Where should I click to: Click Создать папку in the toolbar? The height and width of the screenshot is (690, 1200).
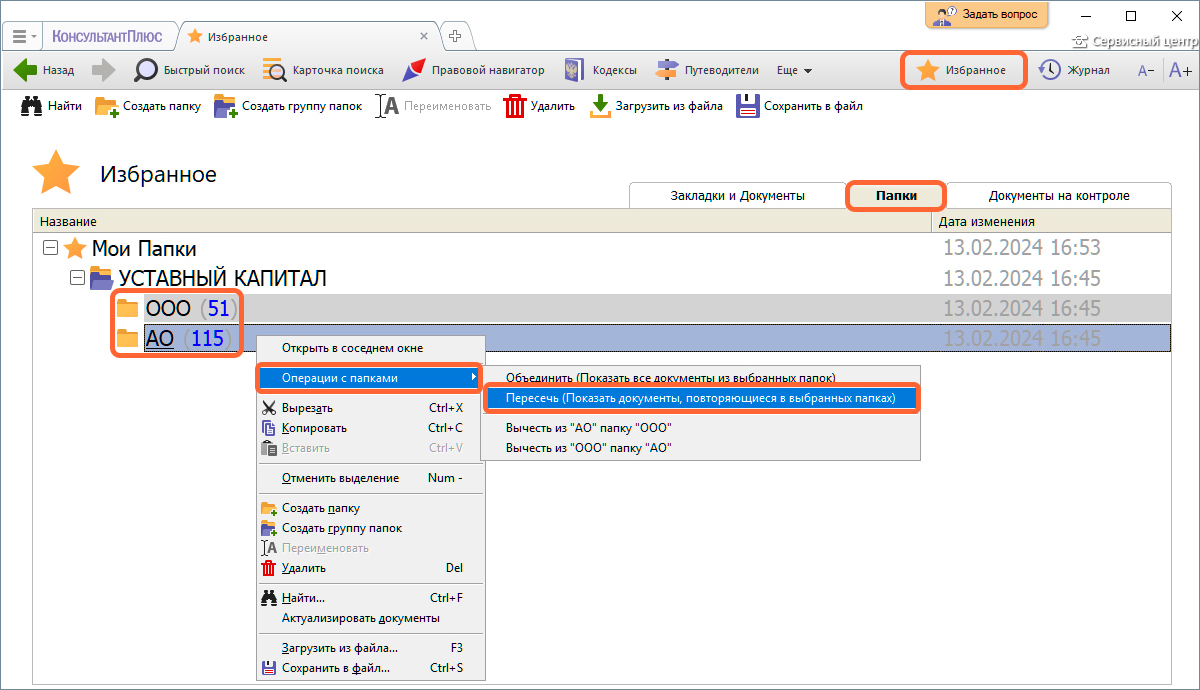(x=148, y=106)
